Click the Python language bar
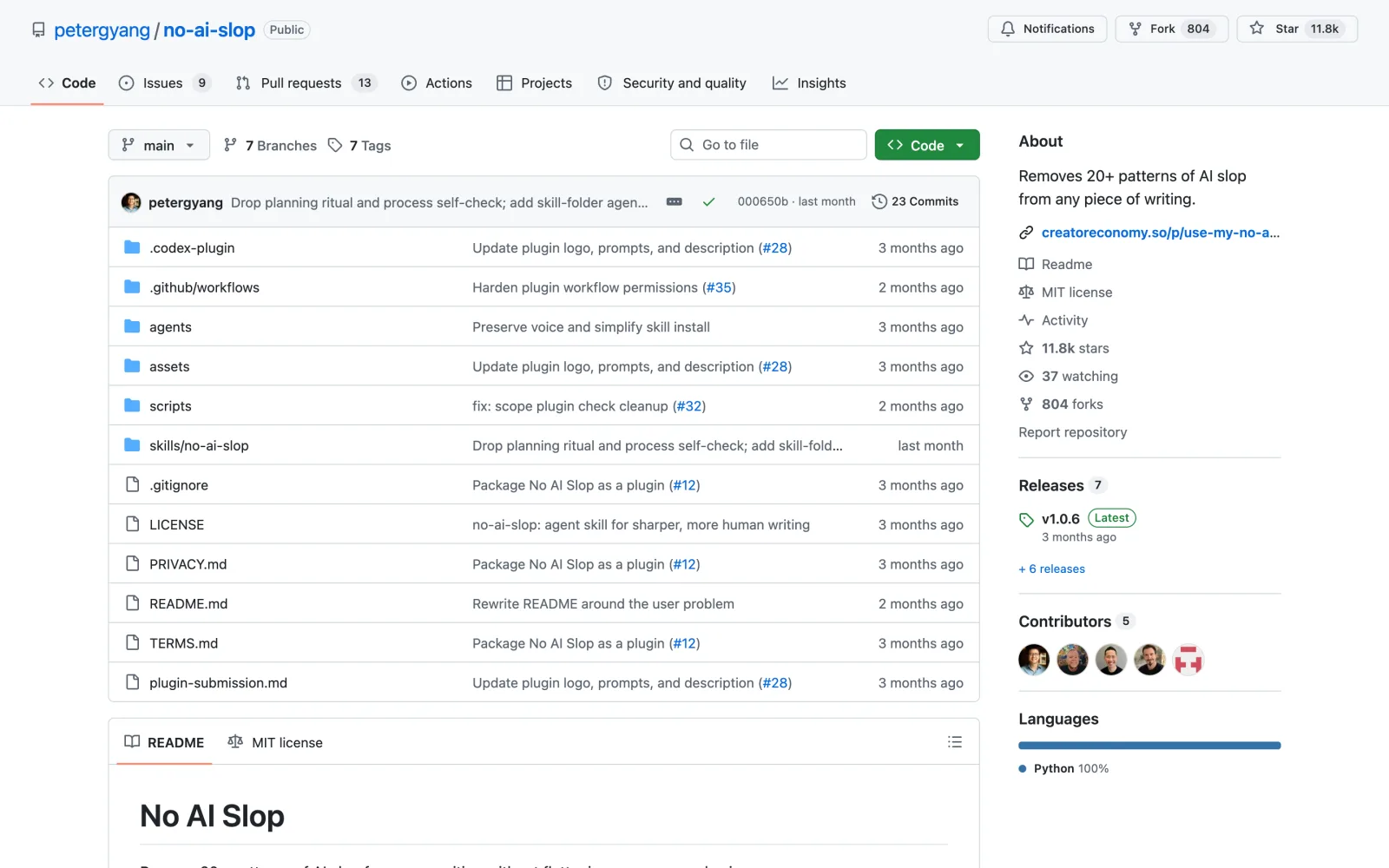 1149,746
